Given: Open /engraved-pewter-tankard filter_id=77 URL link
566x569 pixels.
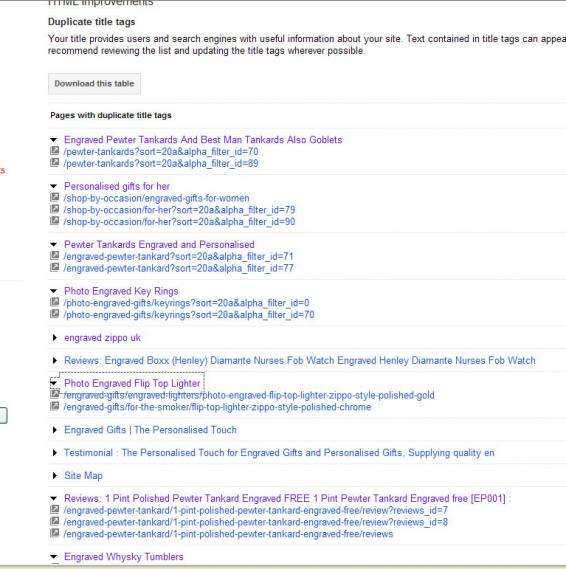Looking at the screenshot, I should [179, 268].
